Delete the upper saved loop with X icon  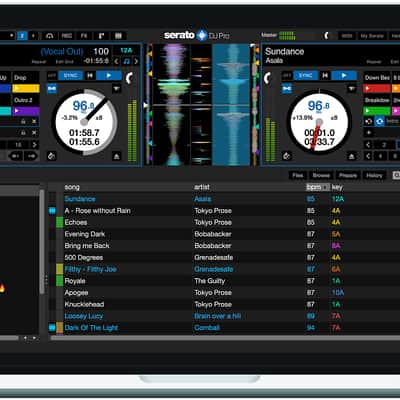(34, 122)
